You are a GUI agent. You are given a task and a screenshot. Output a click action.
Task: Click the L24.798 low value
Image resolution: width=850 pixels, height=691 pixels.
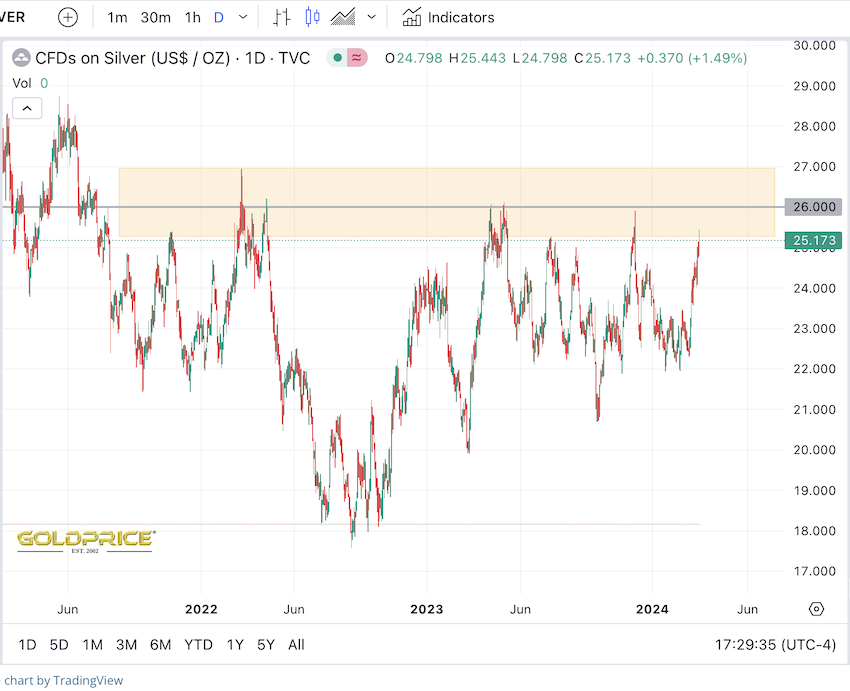(540, 58)
